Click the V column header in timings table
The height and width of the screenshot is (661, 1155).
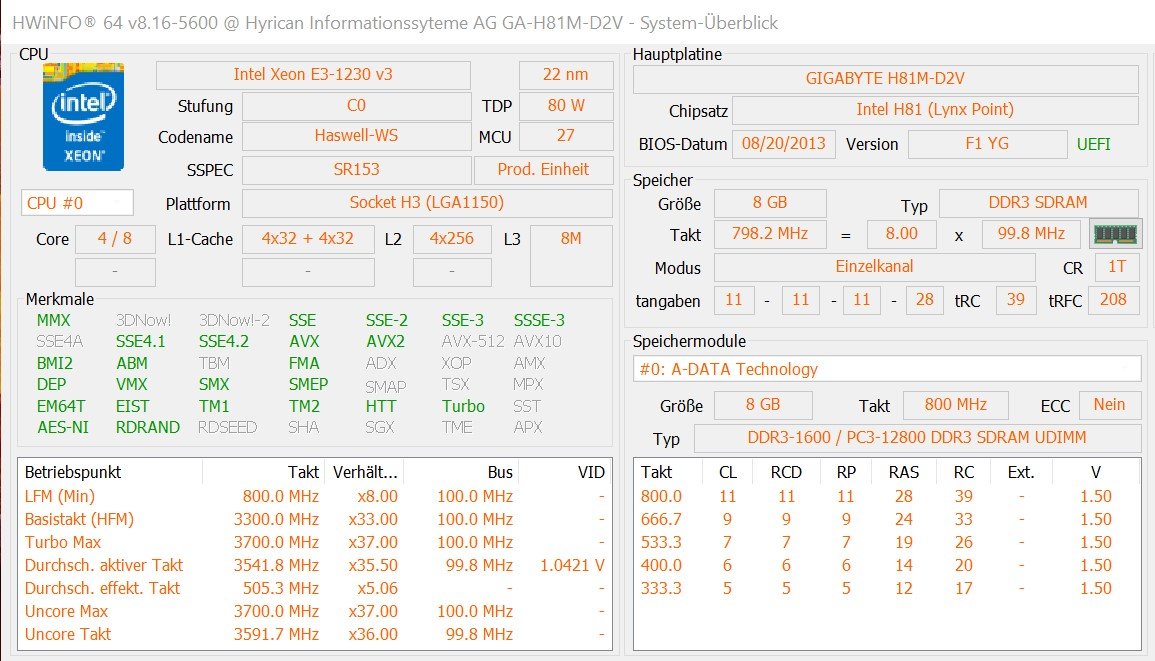click(x=1096, y=472)
